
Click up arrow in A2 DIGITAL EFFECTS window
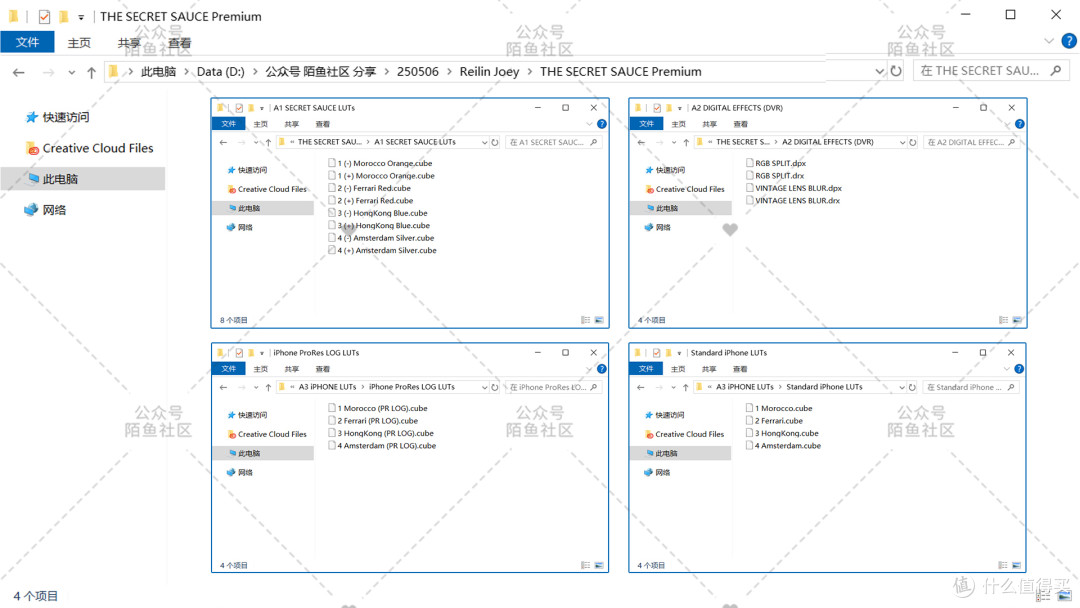(686, 143)
